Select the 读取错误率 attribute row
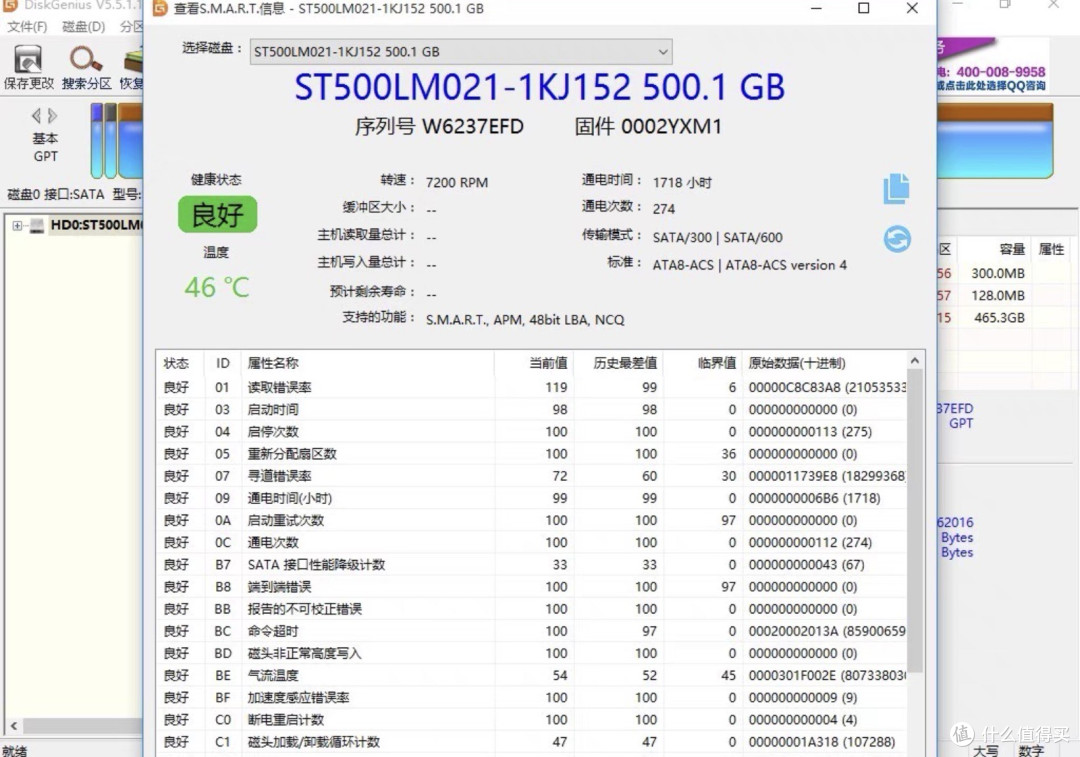This screenshot has height=757, width=1080. coord(532,387)
